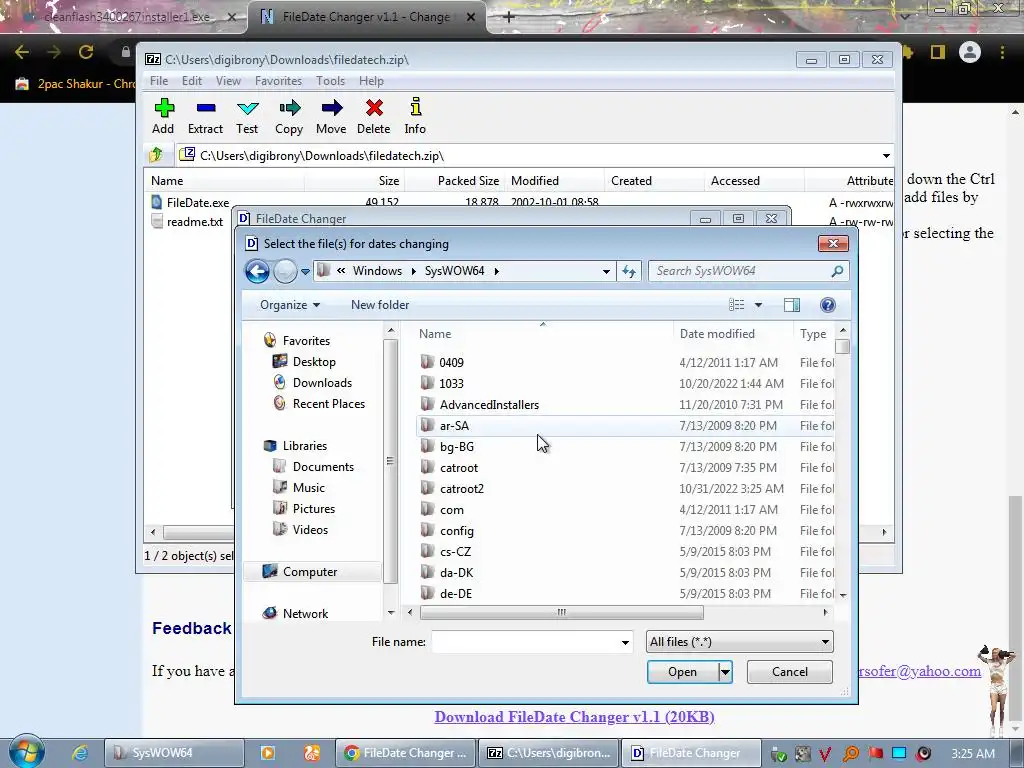Expand the File name history dropdown
The width and height of the screenshot is (1024, 768).
click(625, 643)
